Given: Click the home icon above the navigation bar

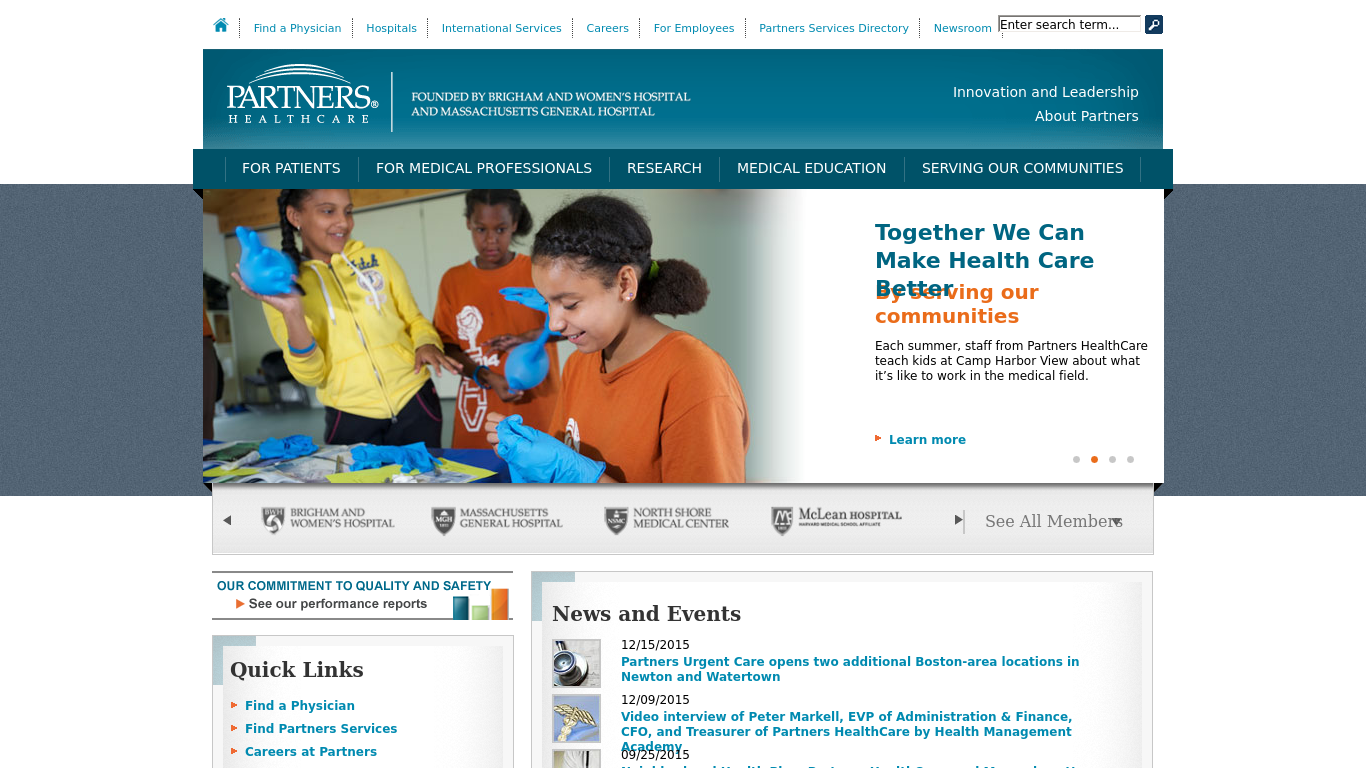Looking at the screenshot, I should (x=220, y=25).
